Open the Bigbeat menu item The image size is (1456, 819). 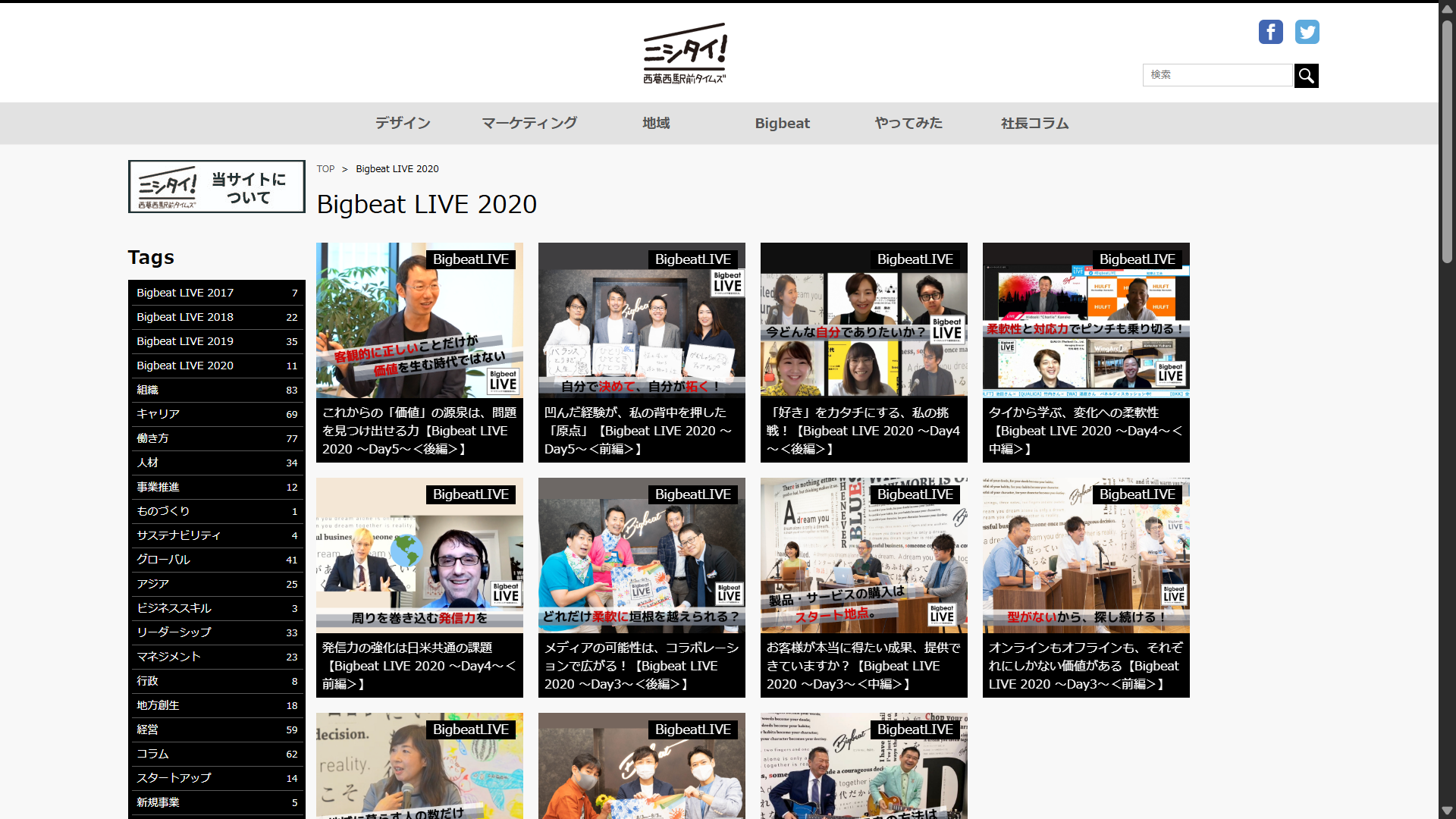click(x=782, y=123)
